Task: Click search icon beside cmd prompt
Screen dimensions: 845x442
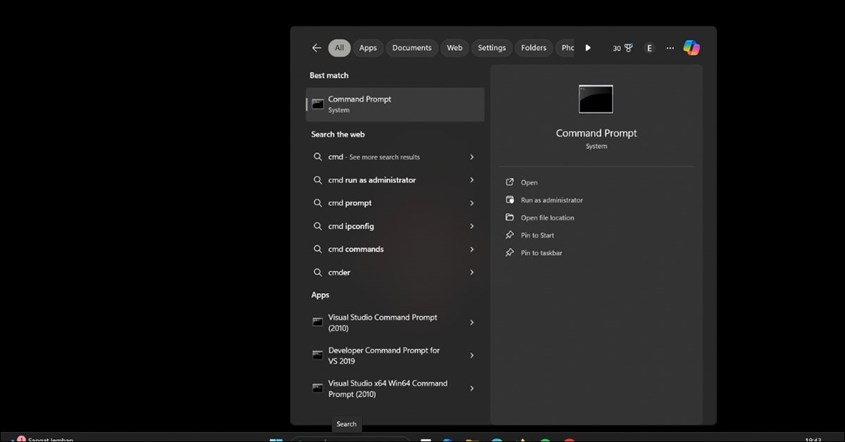Action: click(x=318, y=203)
